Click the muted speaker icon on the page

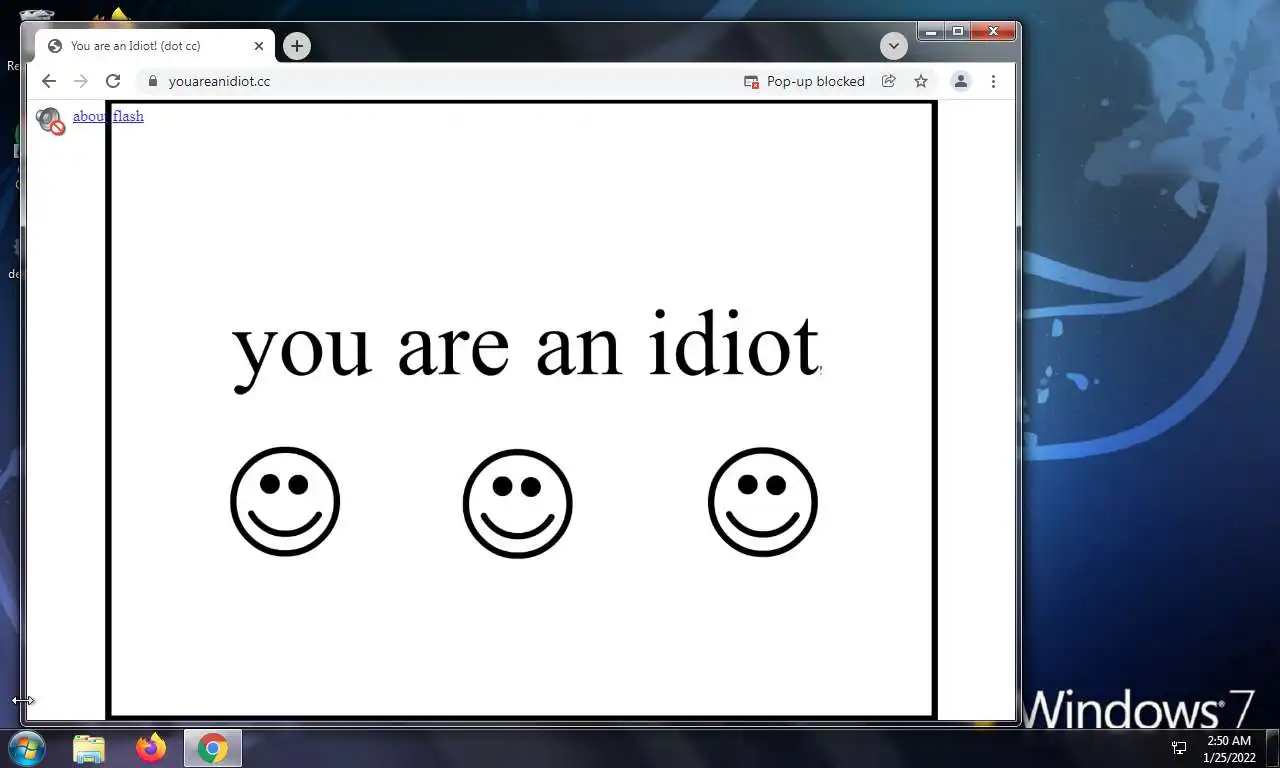click(50, 120)
